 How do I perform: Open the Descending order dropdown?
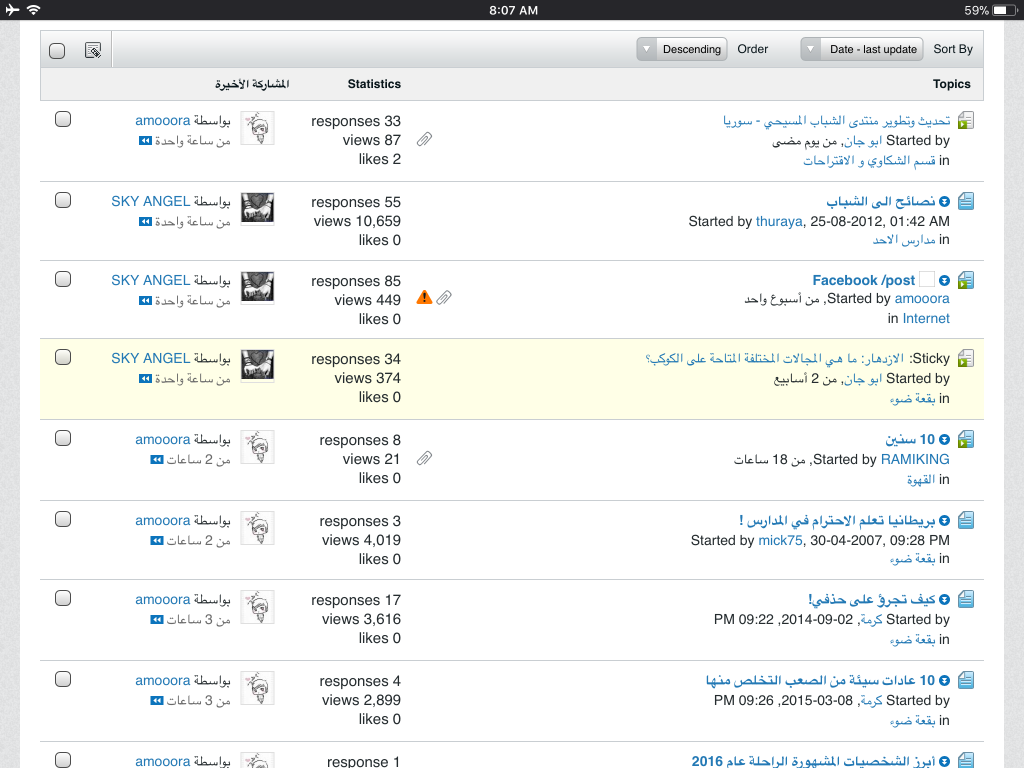(x=682, y=49)
